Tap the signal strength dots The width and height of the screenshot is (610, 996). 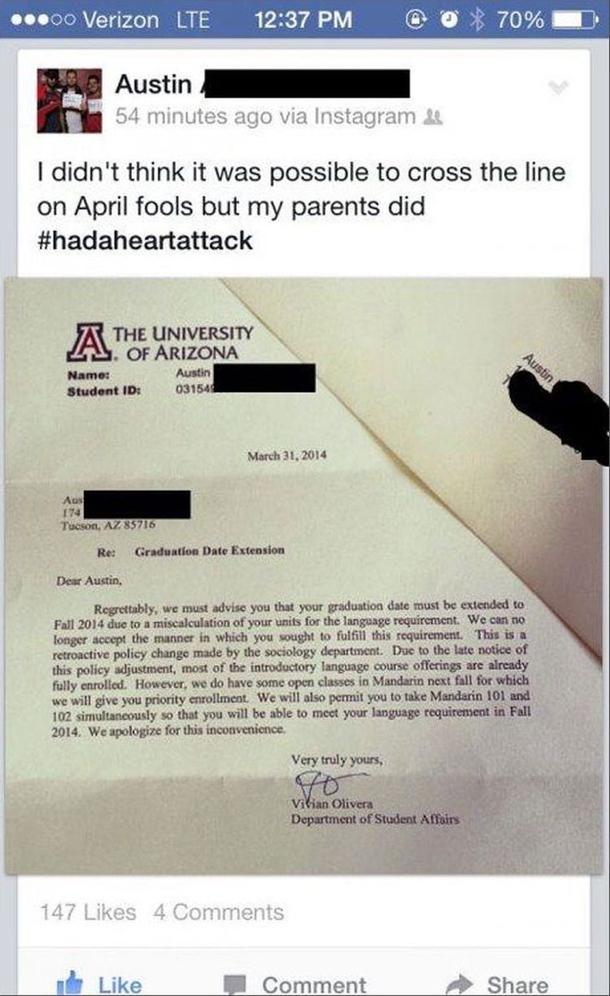coord(43,20)
